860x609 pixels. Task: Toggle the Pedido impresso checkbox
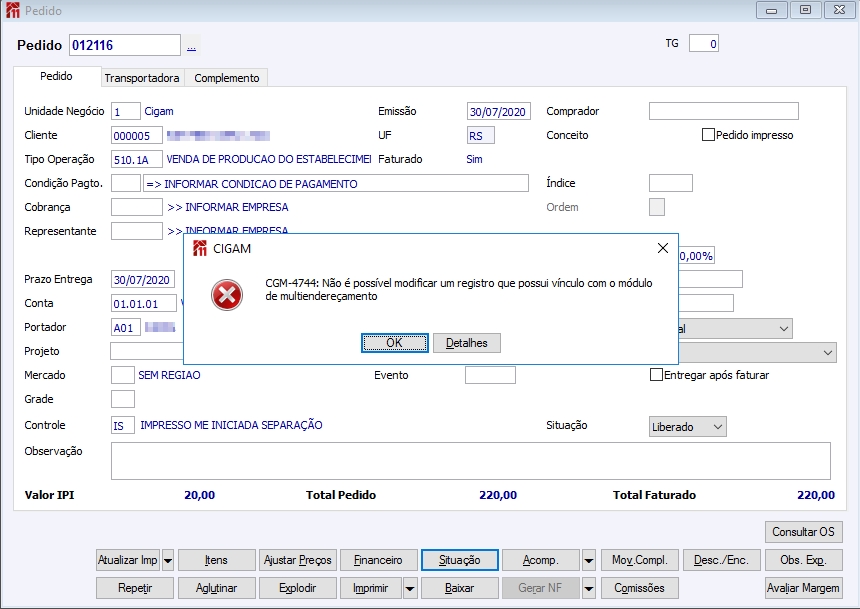point(708,135)
